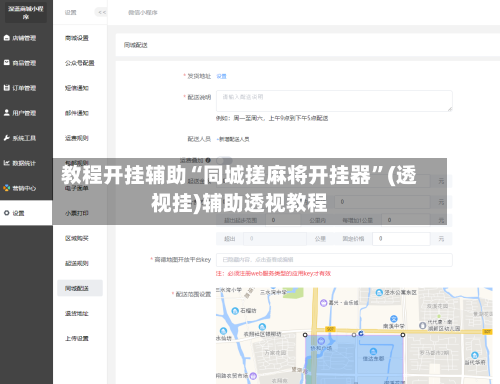The image size is (500, 384).
Task: Click the 例如 delivery time hint text
Action: [272, 118]
